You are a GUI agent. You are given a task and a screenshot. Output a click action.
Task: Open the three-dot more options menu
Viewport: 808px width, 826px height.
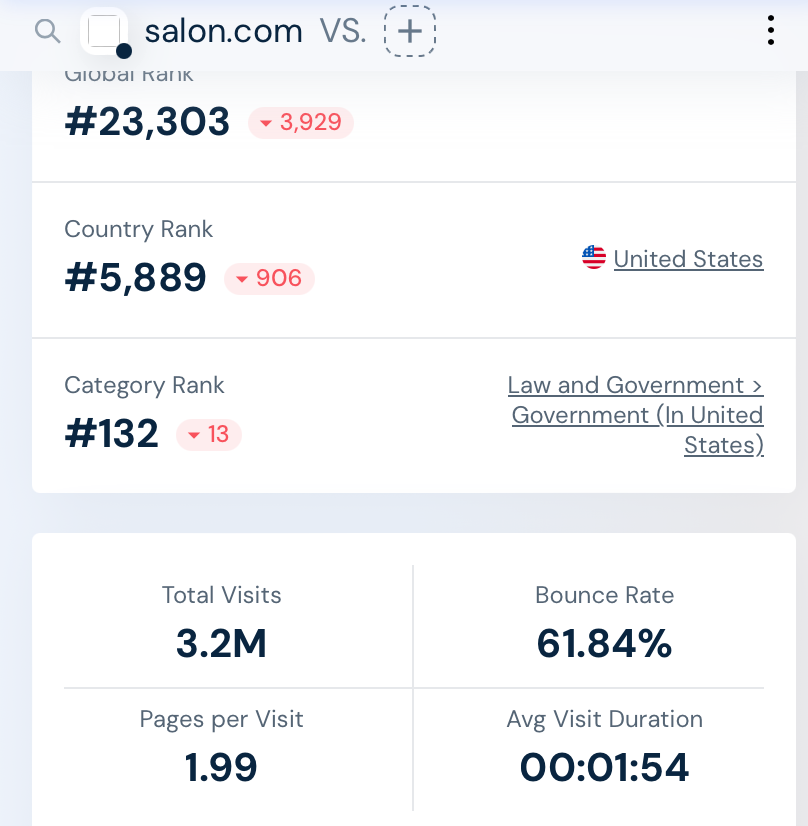click(x=770, y=31)
